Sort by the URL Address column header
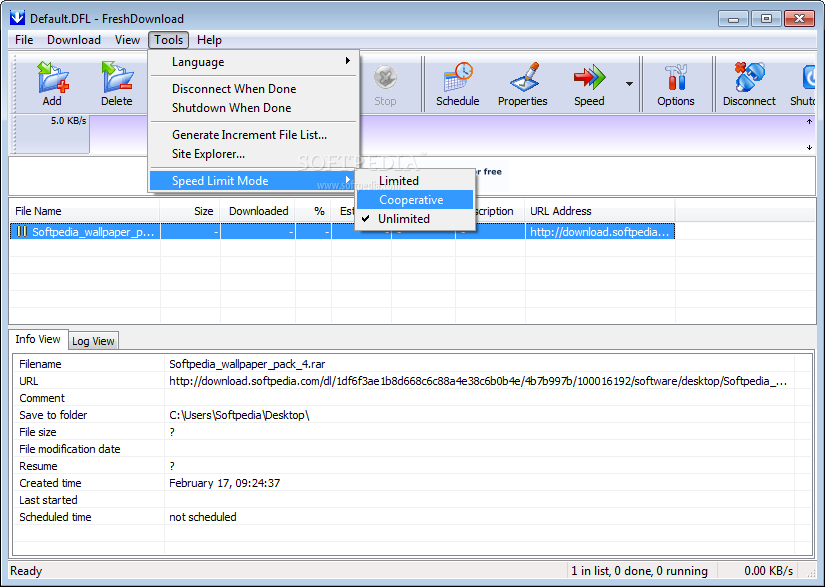 (600, 211)
